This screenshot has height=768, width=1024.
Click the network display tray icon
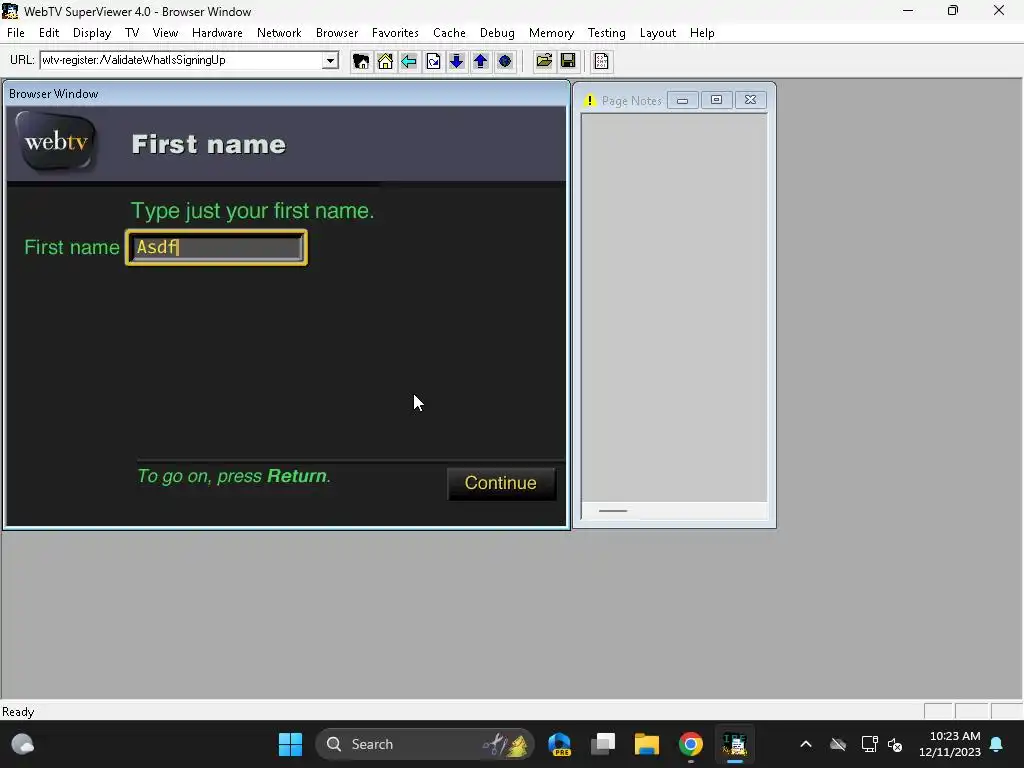(869, 744)
